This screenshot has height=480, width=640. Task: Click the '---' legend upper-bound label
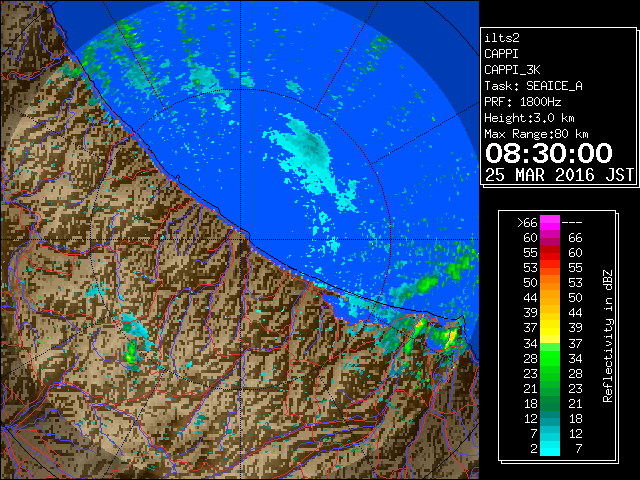coord(572,223)
